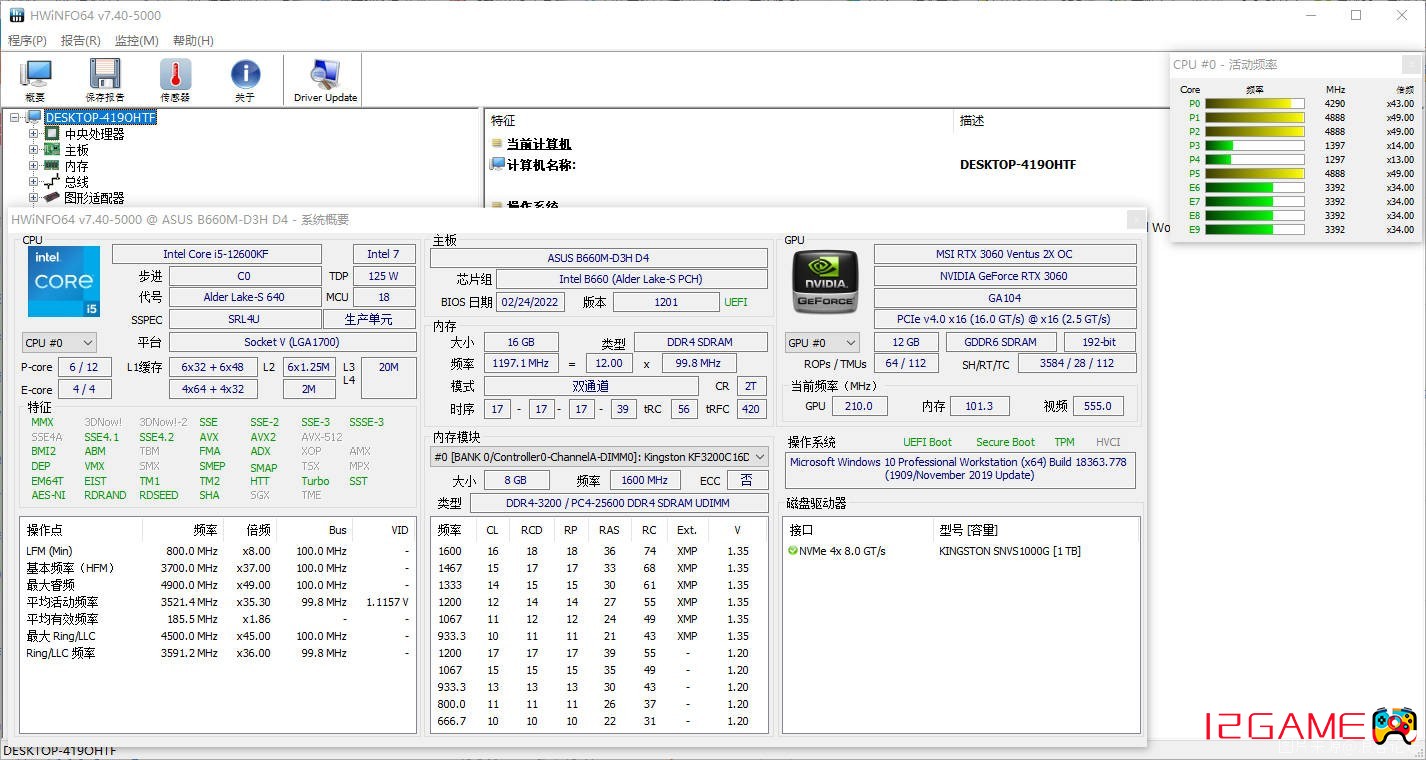Select 中央处理器 in the device tree
This screenshot has height=760, width=1426.
pyautogui.click(x=95, y=134)
